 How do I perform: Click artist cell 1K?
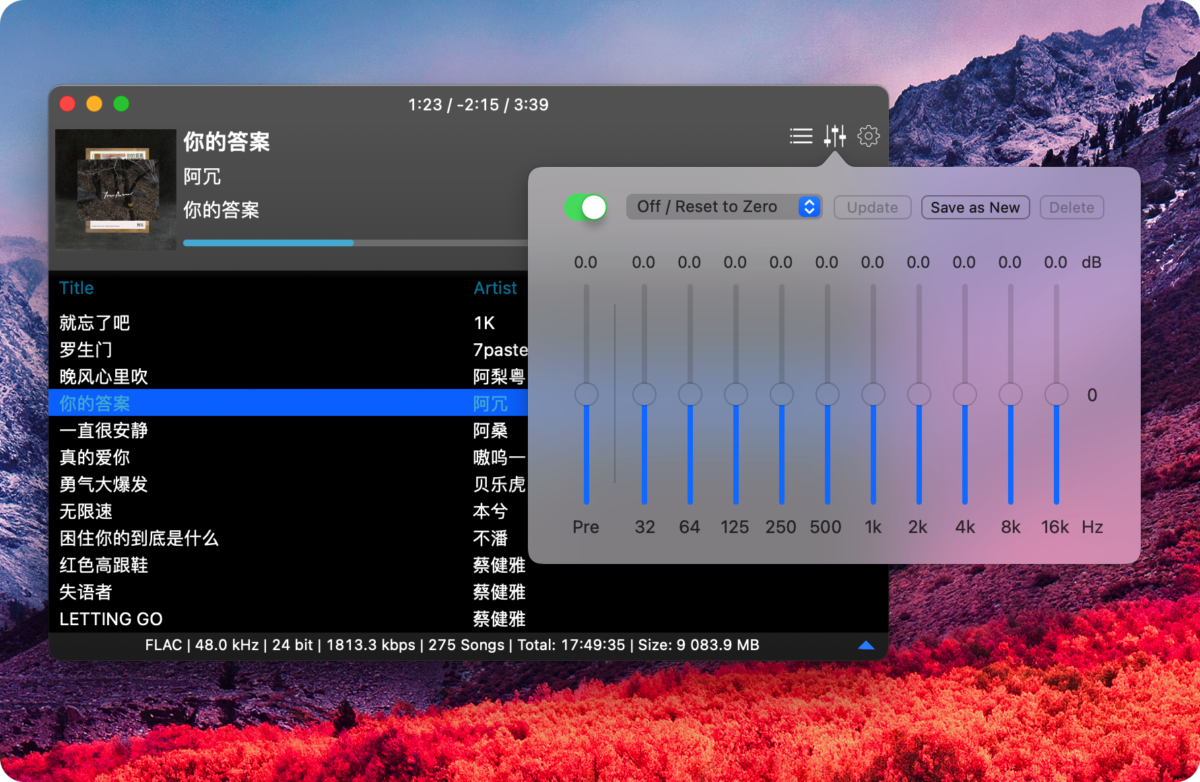[x=484, y=323]
